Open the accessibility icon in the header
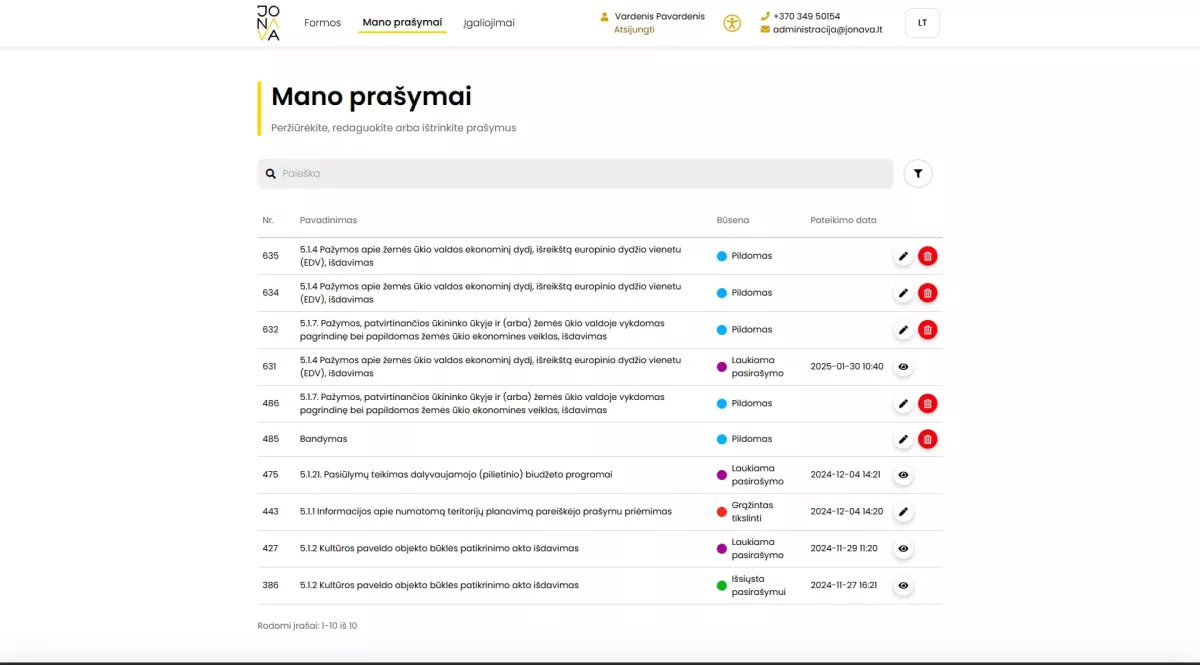Screen dimensions: 1200x665 tap(732, 22)
